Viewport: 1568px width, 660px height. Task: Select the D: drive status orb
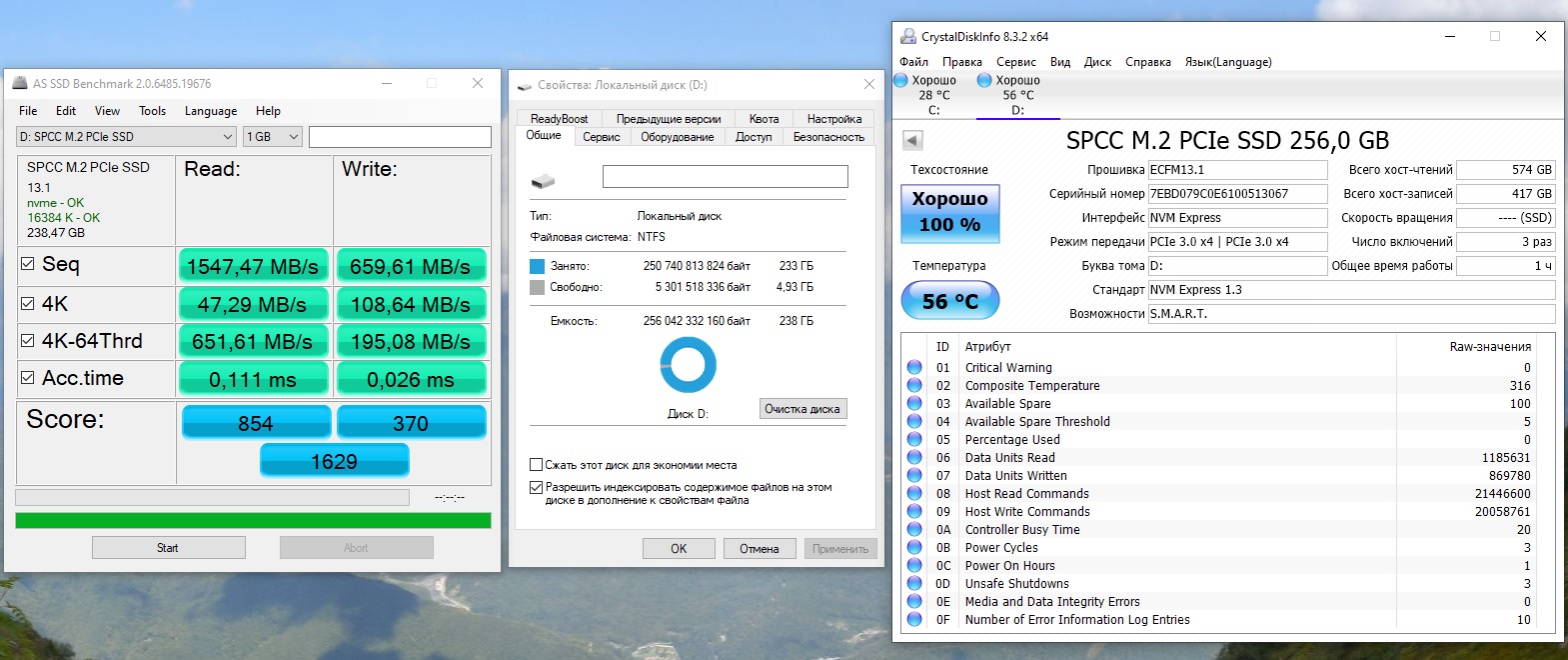click(x=984, y=80)
